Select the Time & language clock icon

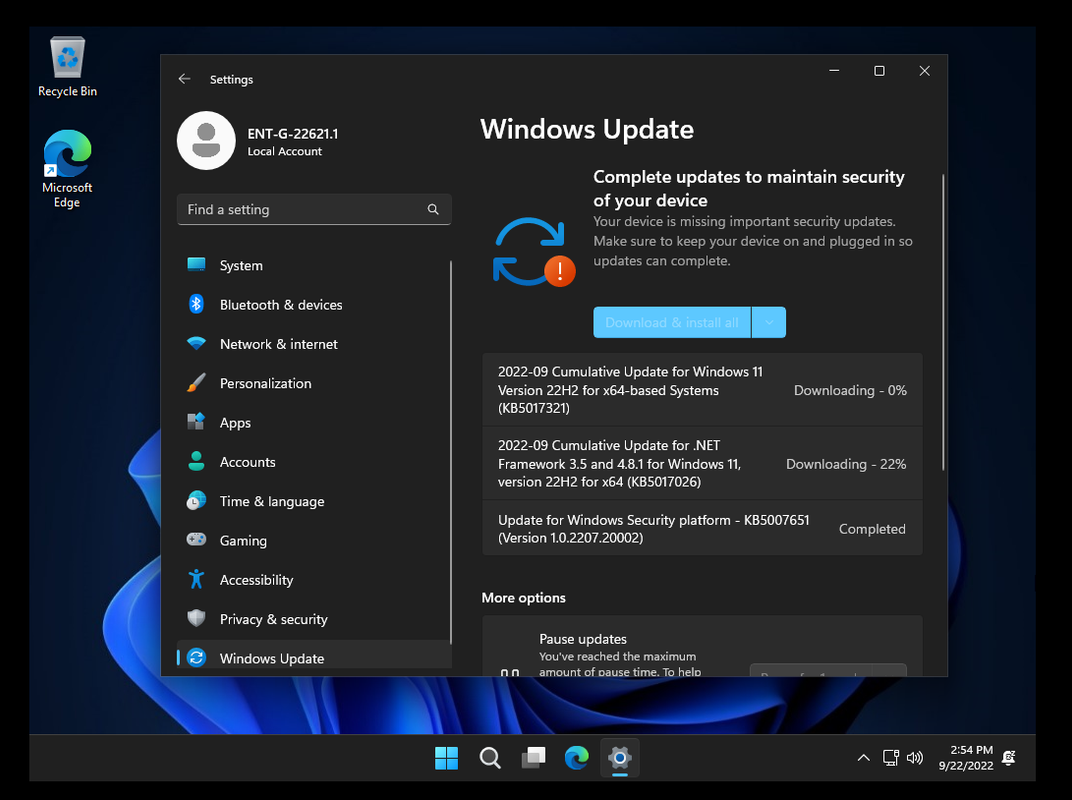tap(196, 501)
